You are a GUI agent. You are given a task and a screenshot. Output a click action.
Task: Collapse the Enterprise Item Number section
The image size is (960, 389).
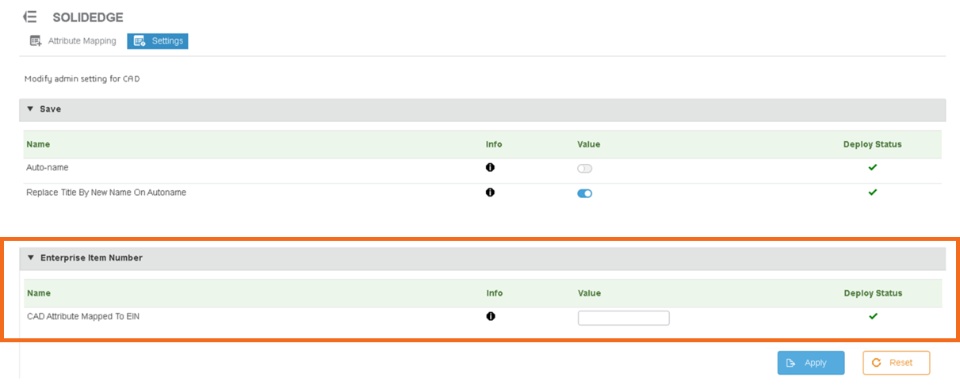[31, 258]
